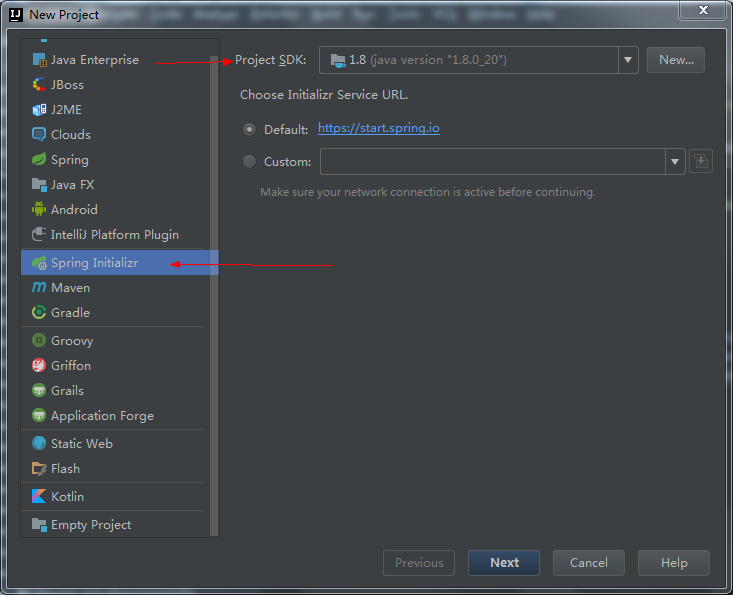Image resolution: width=733 pixels, height=595 pixels.
Task: Click the Gradle icon in list
Action: pyautogui.click(x=39, y=313)
